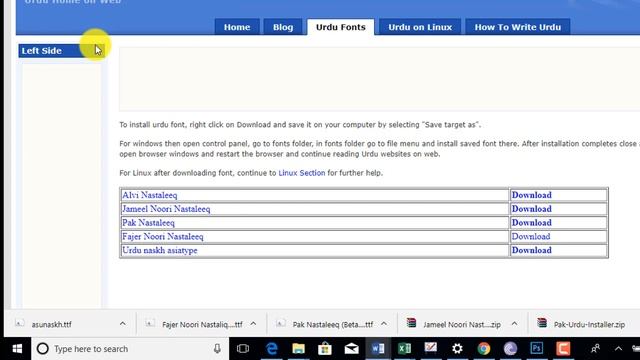Image resolution: width=640 pixels, height=360 pixels.
Task: Open downloaded Fajer Noori Nastaliq ttf file
Action: click(202, 324)
